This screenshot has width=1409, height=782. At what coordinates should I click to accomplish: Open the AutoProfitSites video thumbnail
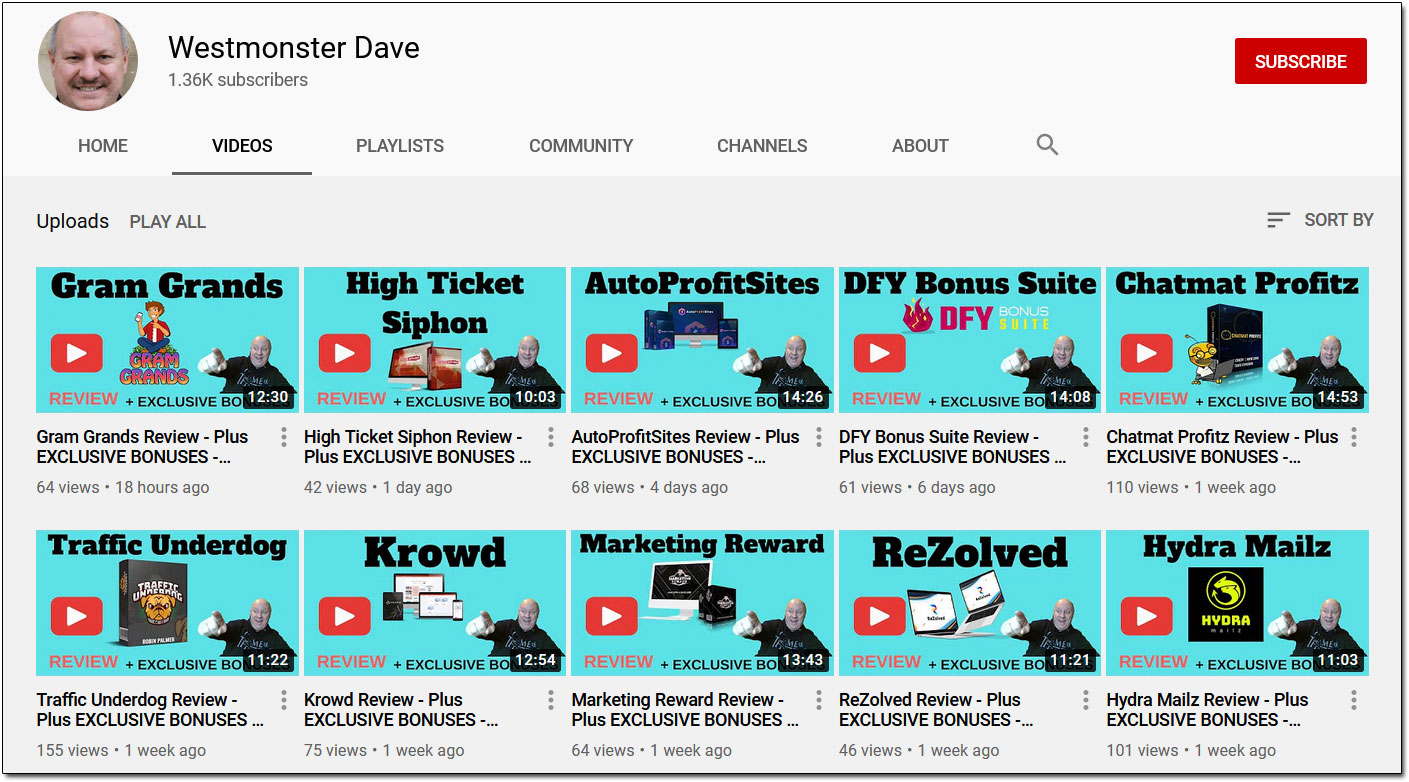click(702, 340)
